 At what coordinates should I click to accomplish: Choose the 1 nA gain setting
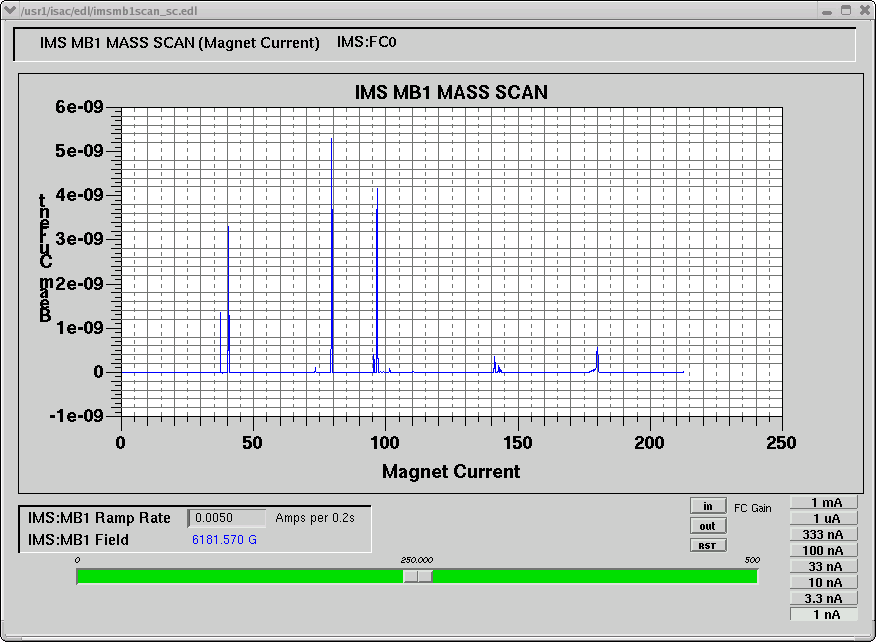tap(826, 614)
